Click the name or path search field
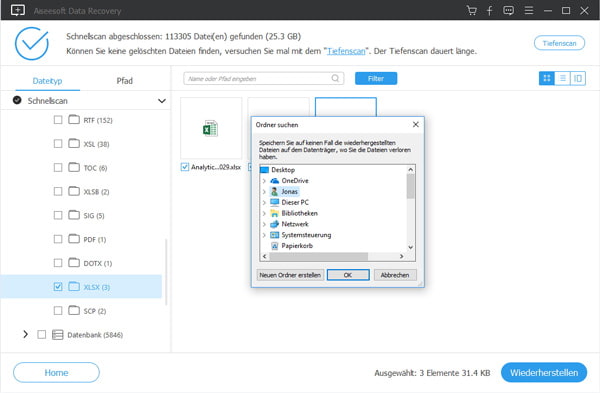The height and width of the screenshot is (393, 600). click(x=263, y=78)
